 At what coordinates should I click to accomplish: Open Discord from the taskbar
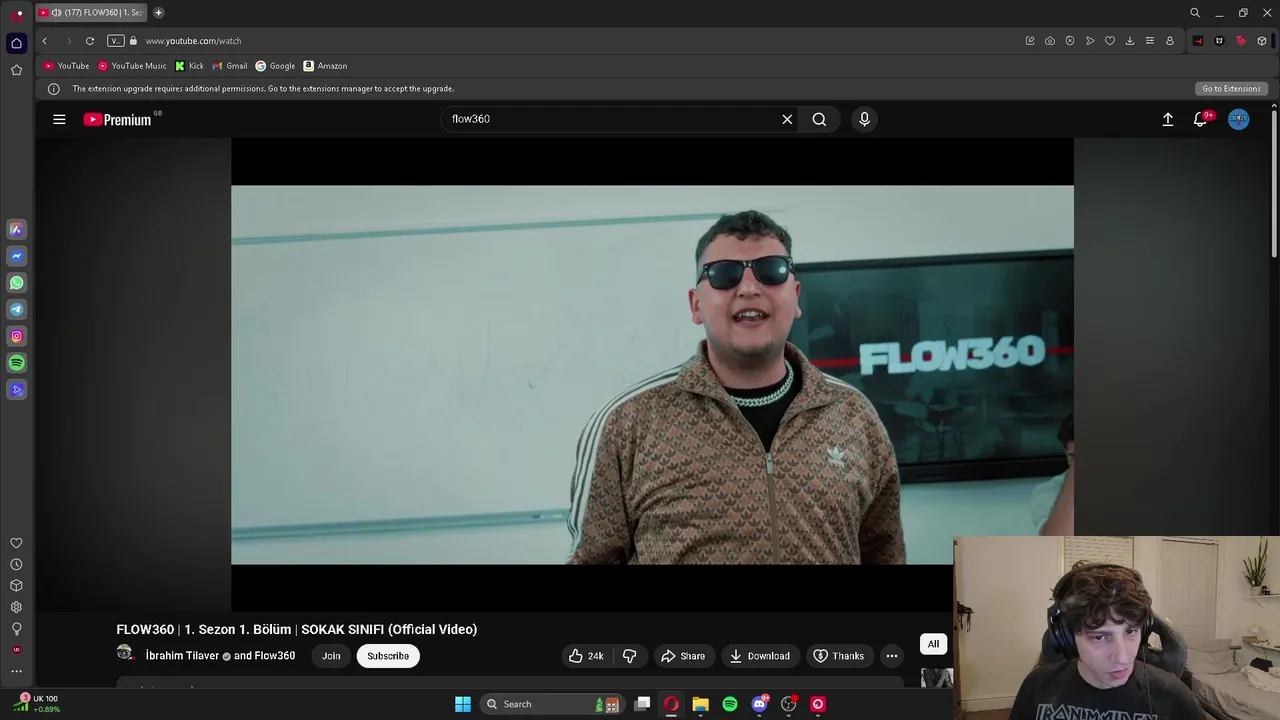(x=759, y=704)
